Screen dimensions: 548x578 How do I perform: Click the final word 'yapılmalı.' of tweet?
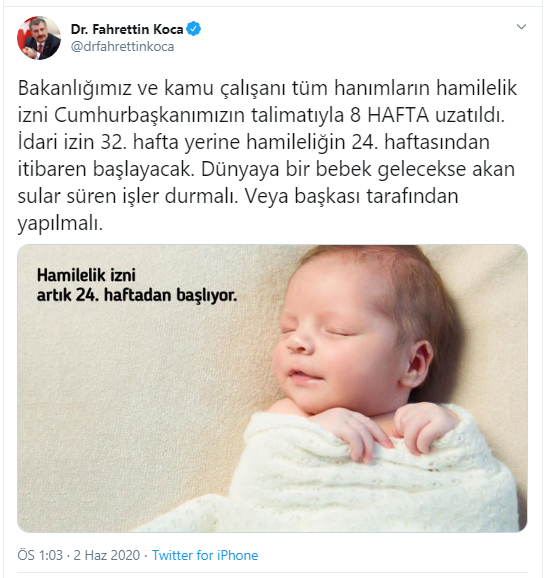click(60, 223)
